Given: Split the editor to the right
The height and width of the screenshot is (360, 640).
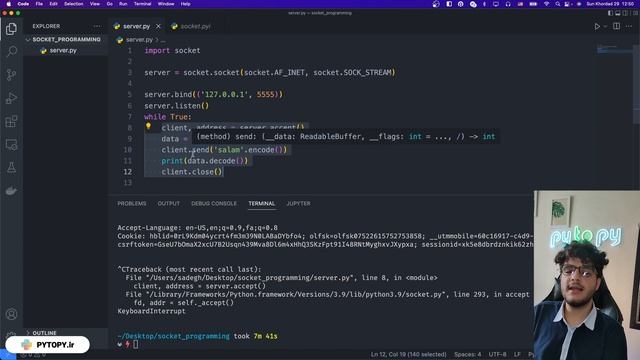Looking at the screenshot, I should (616, 27).
